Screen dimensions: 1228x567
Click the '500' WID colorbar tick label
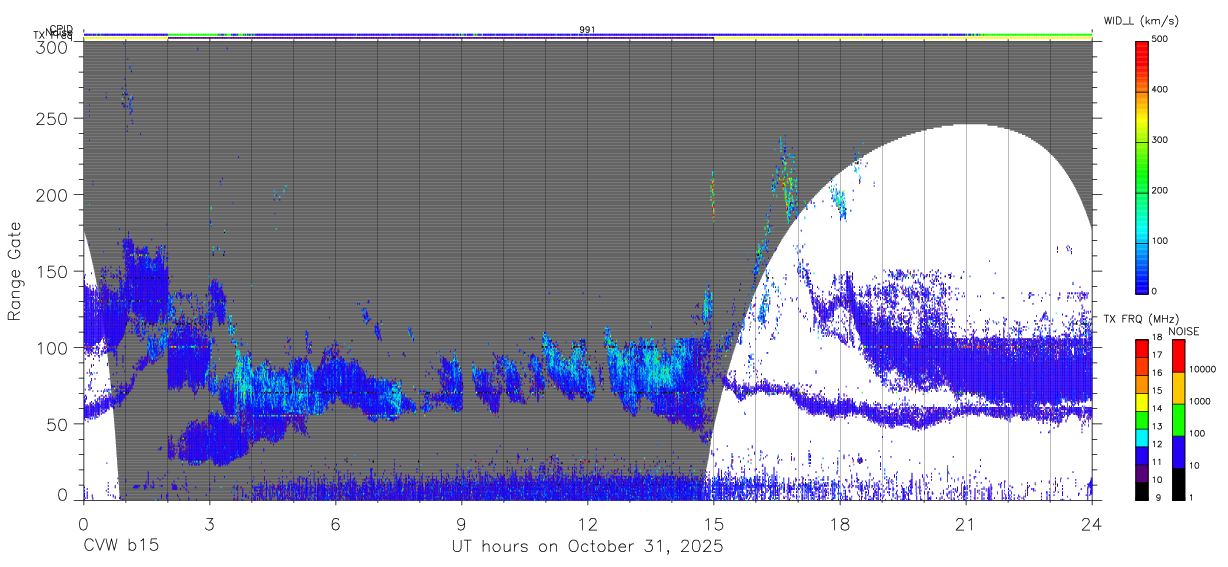point(1160,40)
